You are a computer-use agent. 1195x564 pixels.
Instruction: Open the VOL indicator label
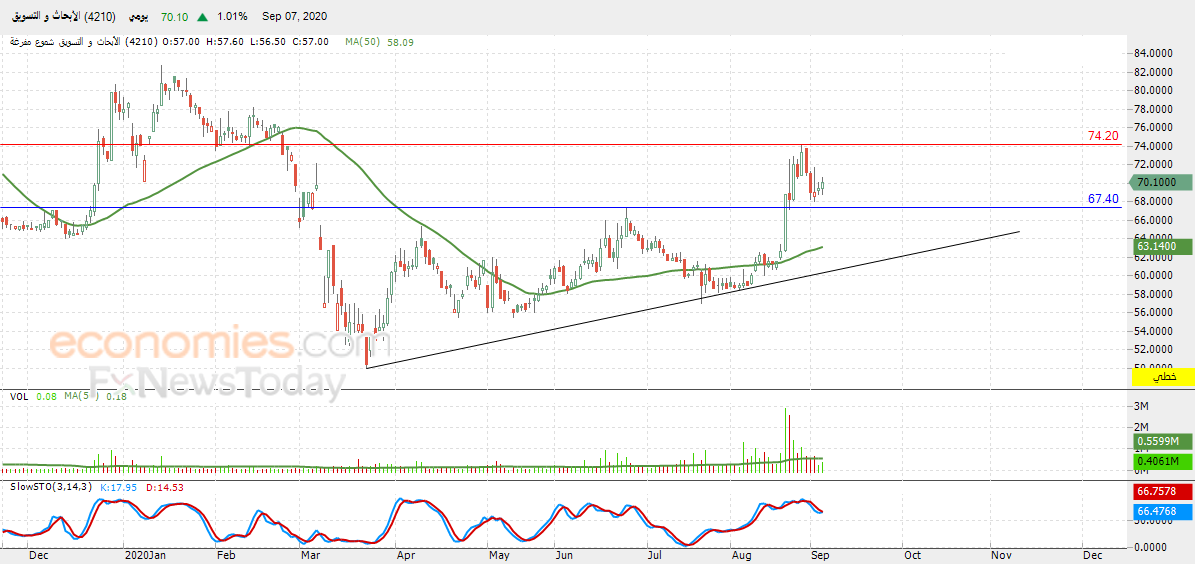click(19, 396)
